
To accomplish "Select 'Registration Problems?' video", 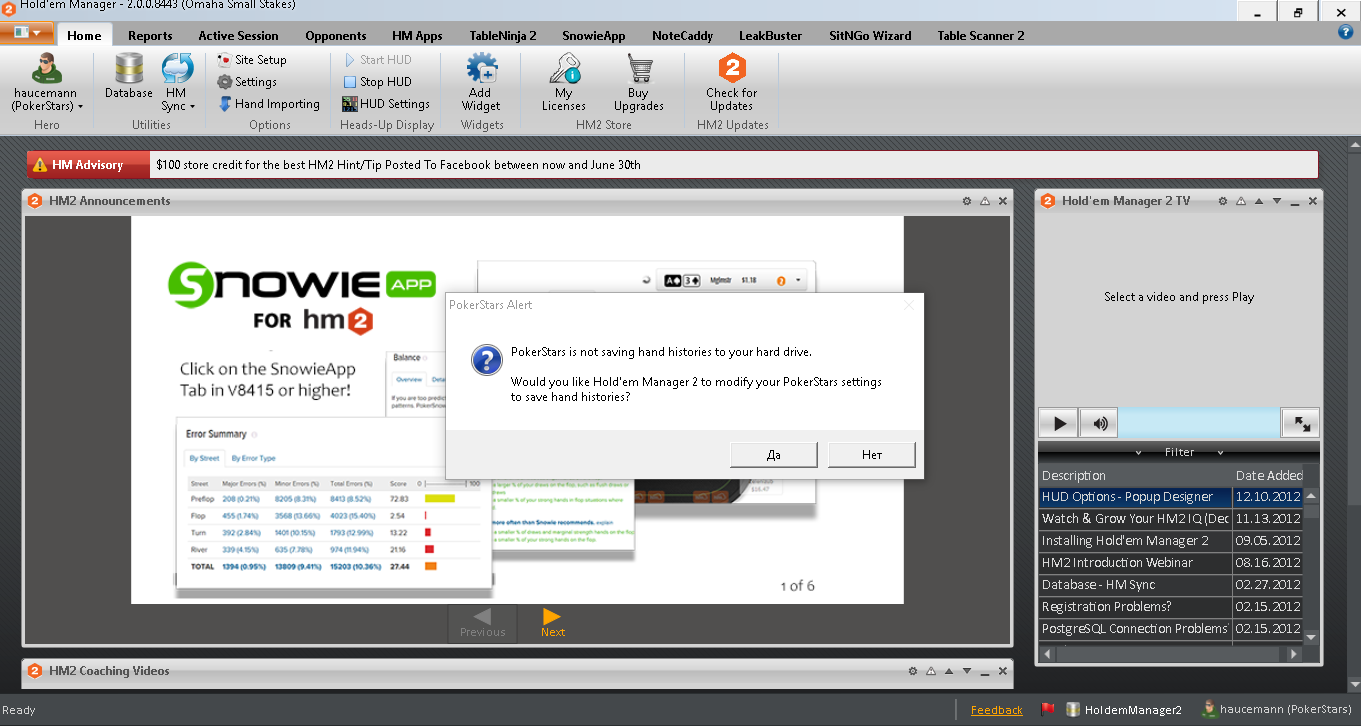I will [x=1170, y=607].
